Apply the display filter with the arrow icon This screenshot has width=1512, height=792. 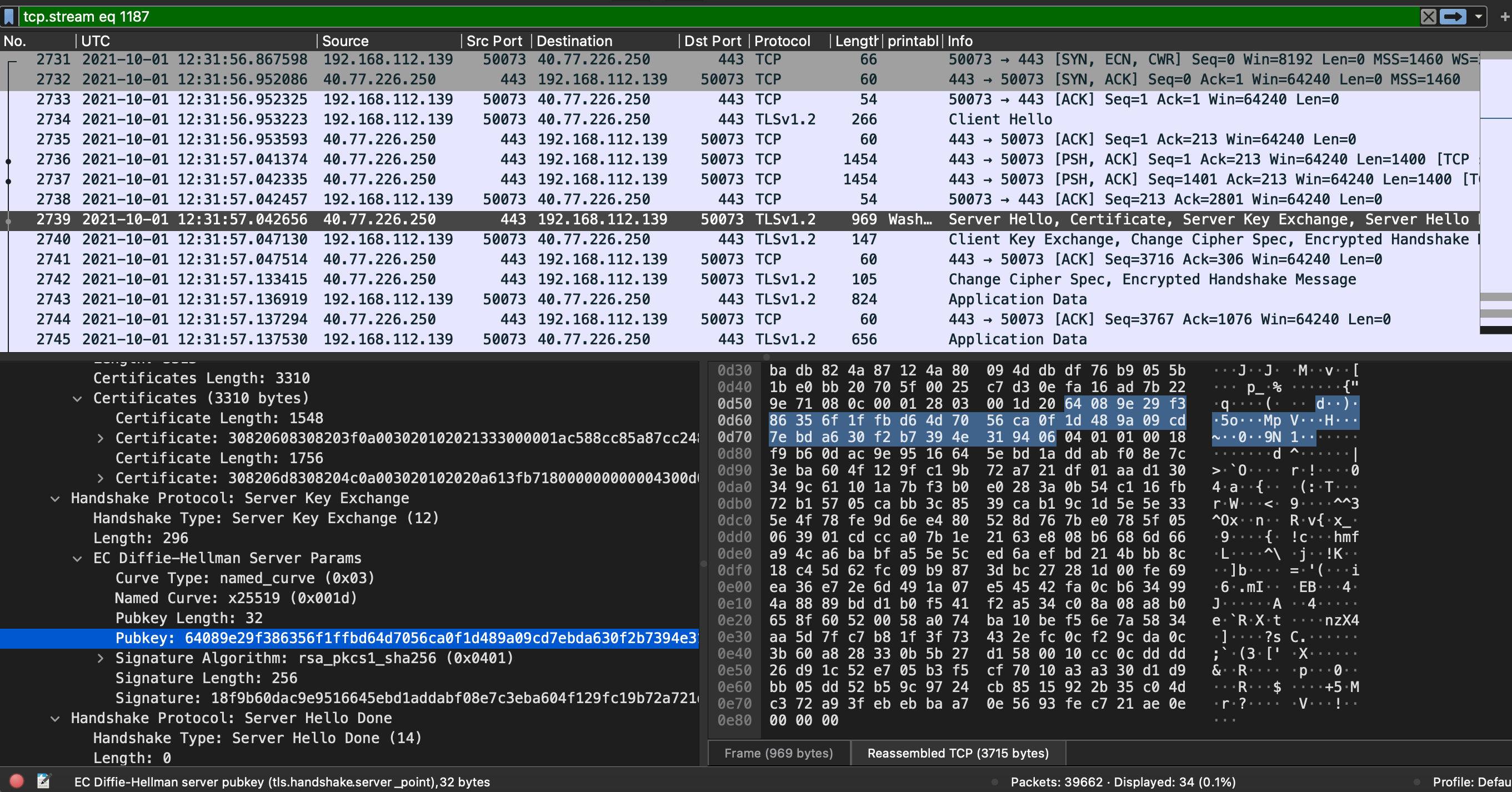[1453, 17]
